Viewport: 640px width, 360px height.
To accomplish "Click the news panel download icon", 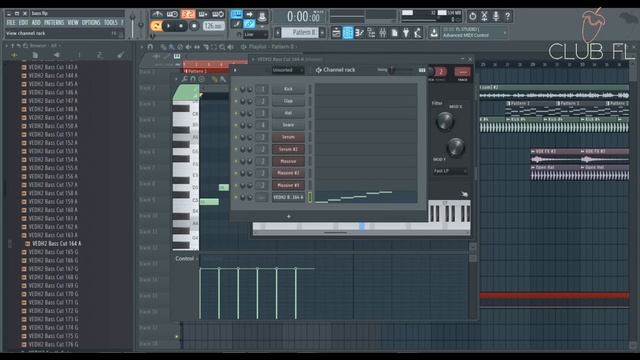I will [x=434, y=33].
